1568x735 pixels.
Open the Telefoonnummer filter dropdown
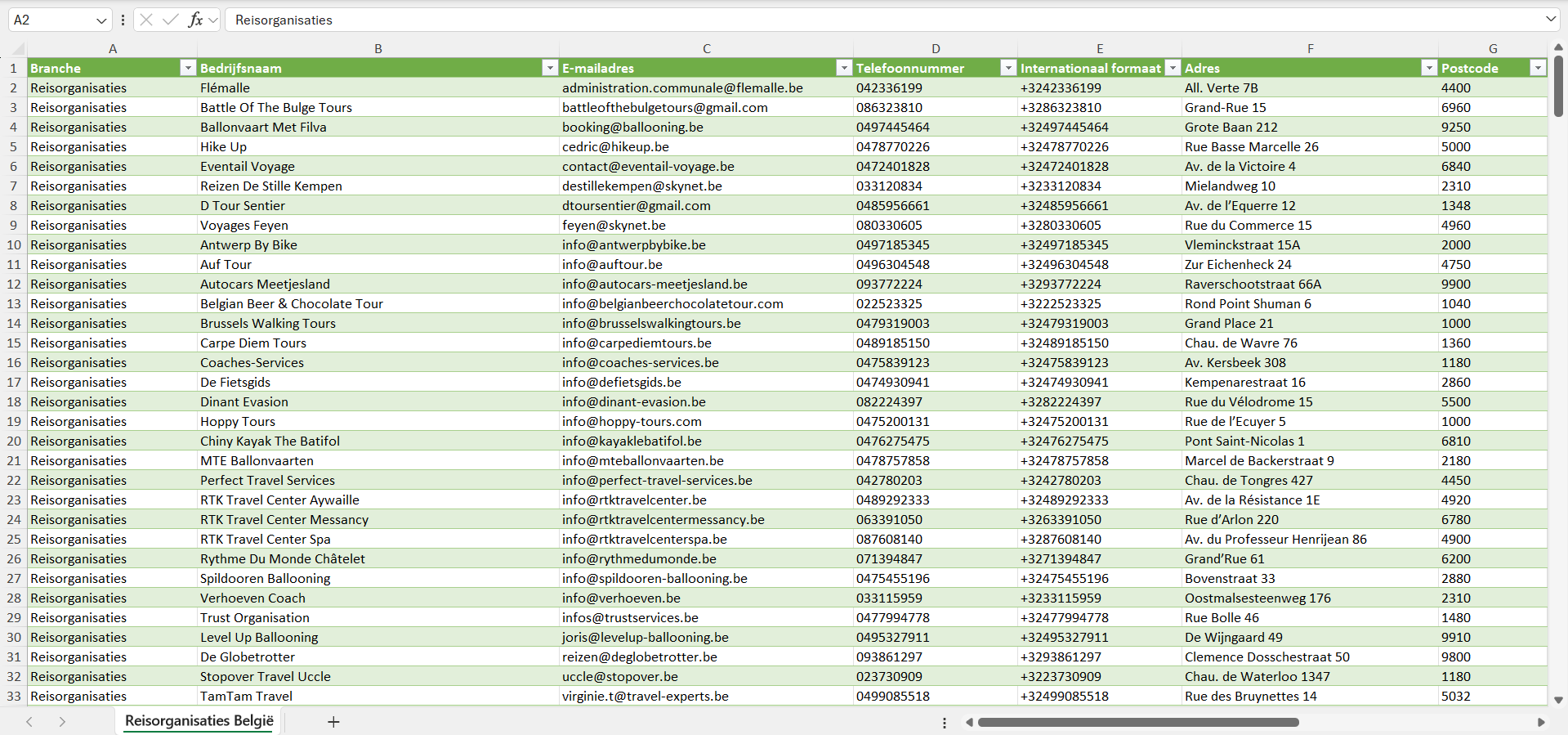tap(1008, 68)
